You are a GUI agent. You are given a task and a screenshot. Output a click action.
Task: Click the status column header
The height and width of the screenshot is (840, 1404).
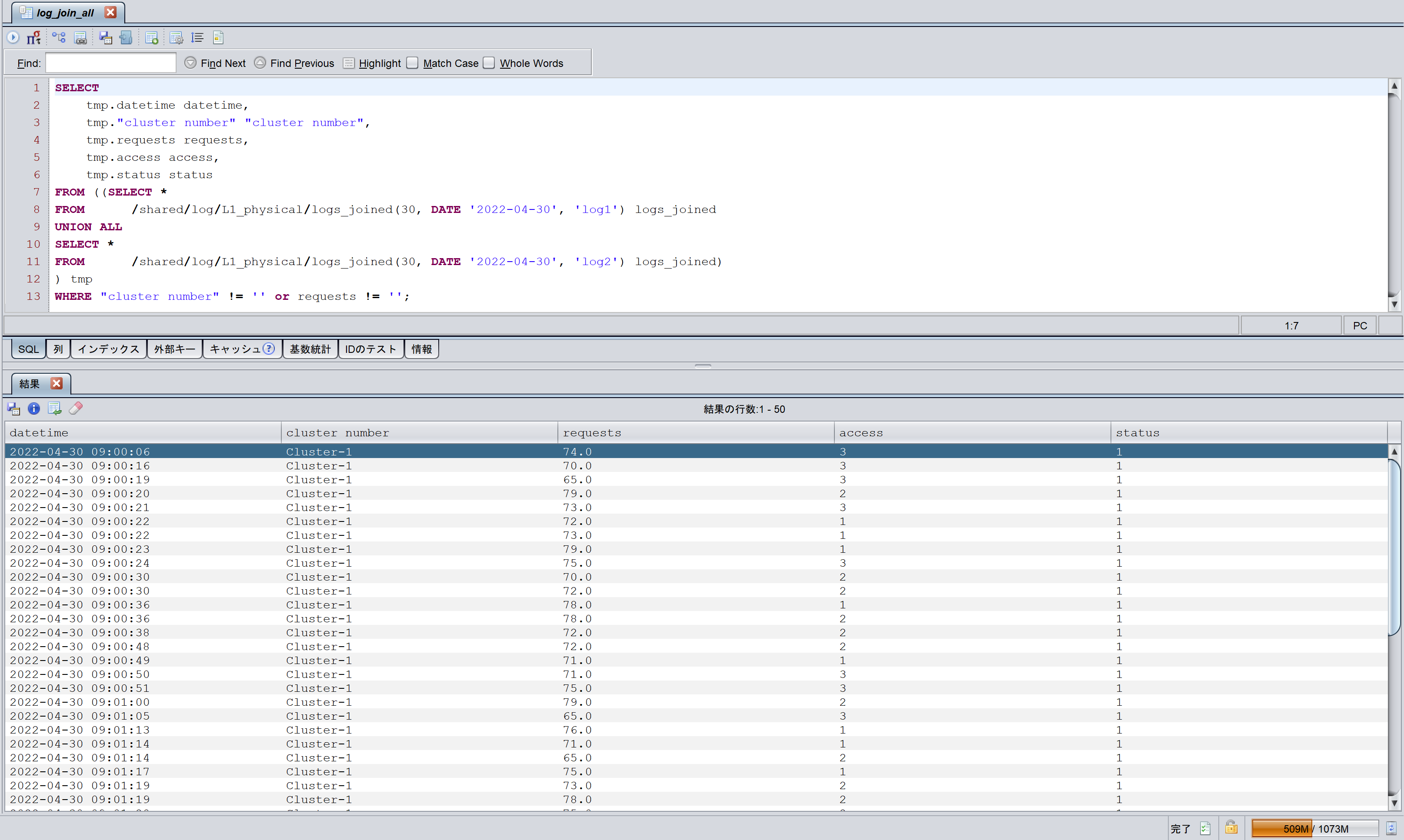(1248, 432)
